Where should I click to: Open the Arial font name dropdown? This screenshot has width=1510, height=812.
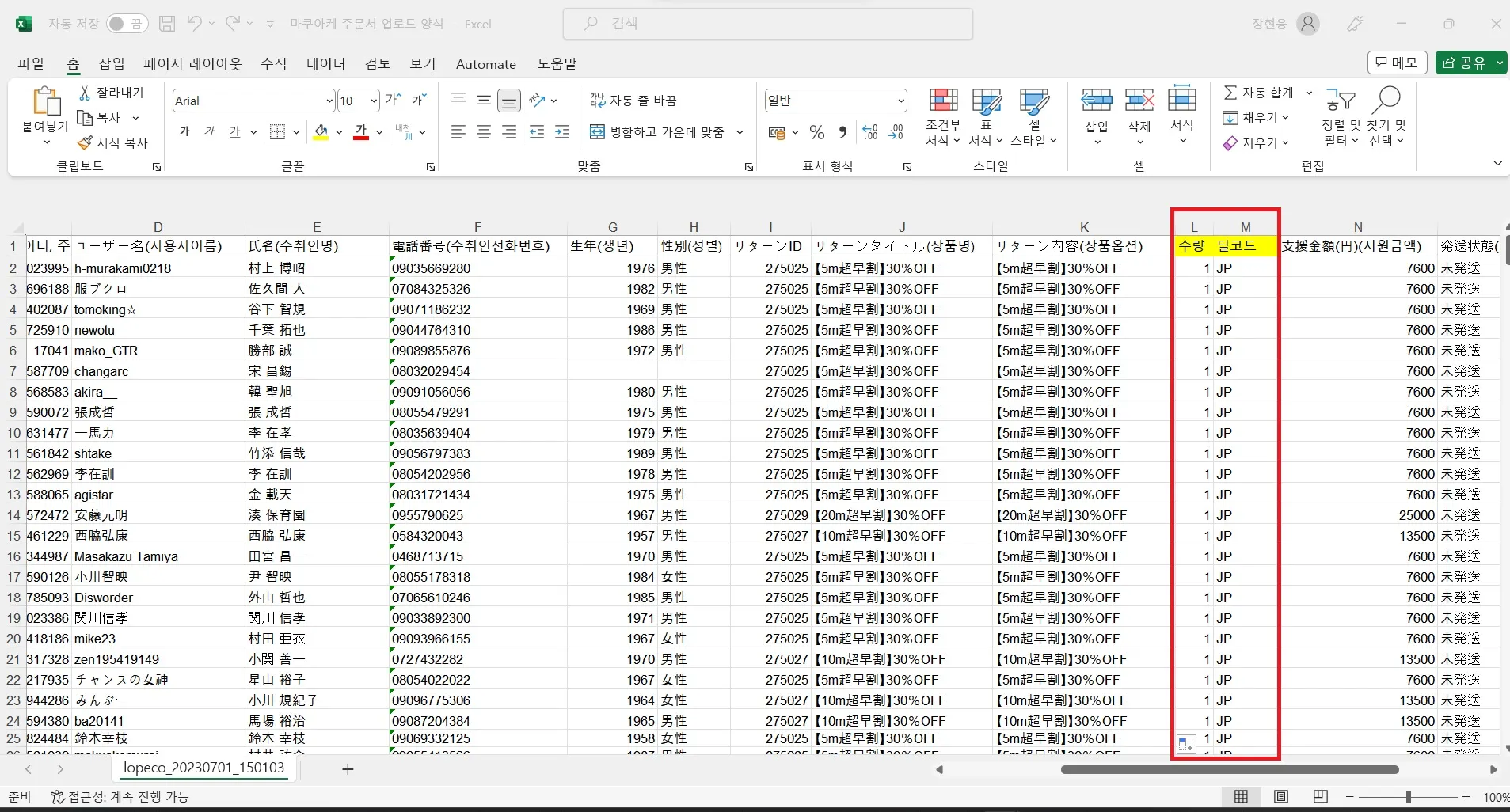(329, 101)
